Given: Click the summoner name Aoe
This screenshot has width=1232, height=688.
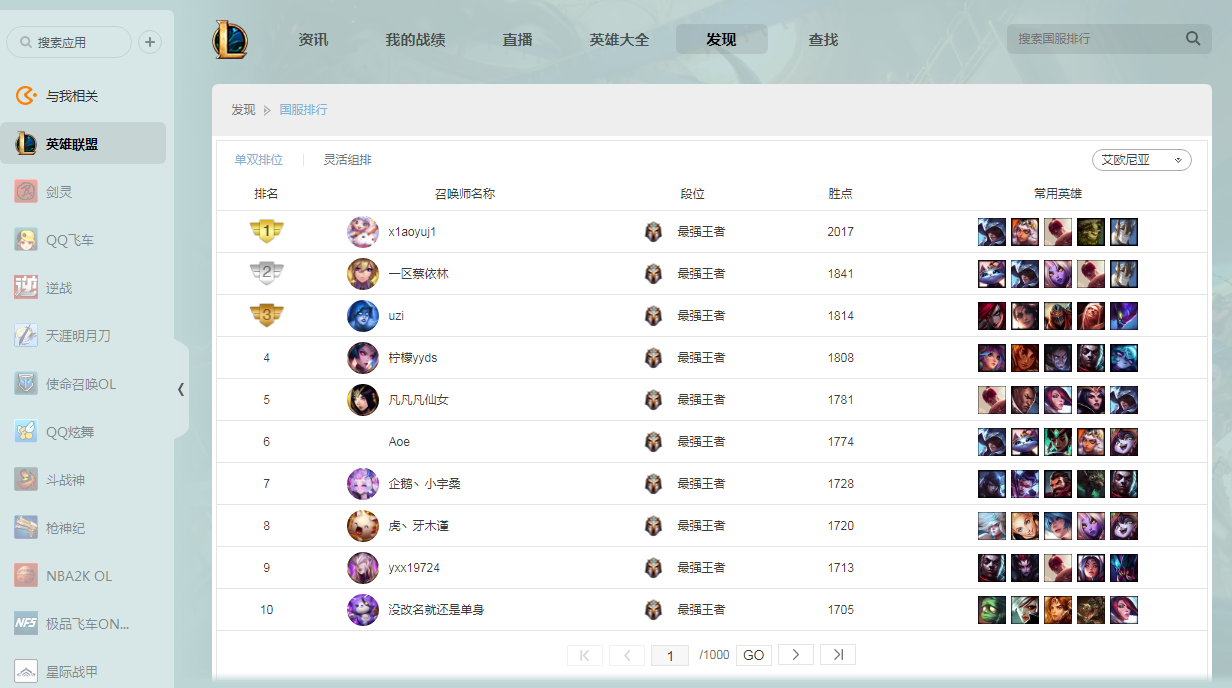Looking at the screenshot, I should (x=399, y=442).
